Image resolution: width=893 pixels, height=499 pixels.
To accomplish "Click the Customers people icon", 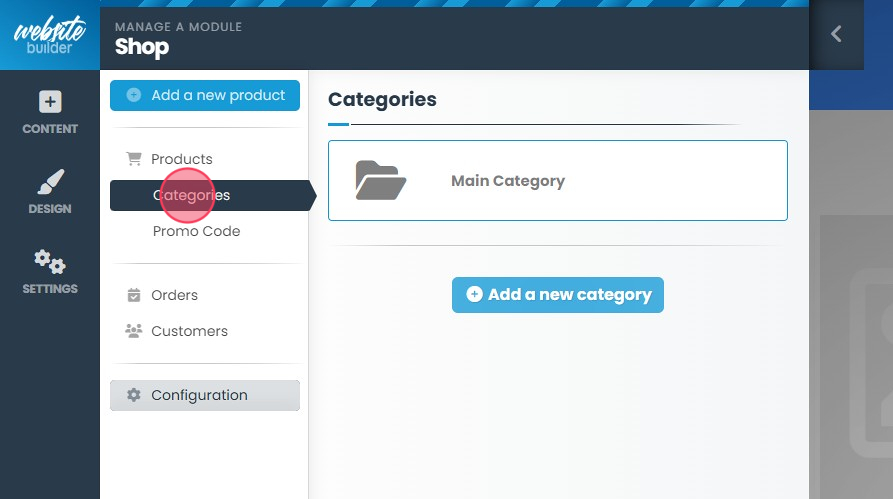I will 133,331.
